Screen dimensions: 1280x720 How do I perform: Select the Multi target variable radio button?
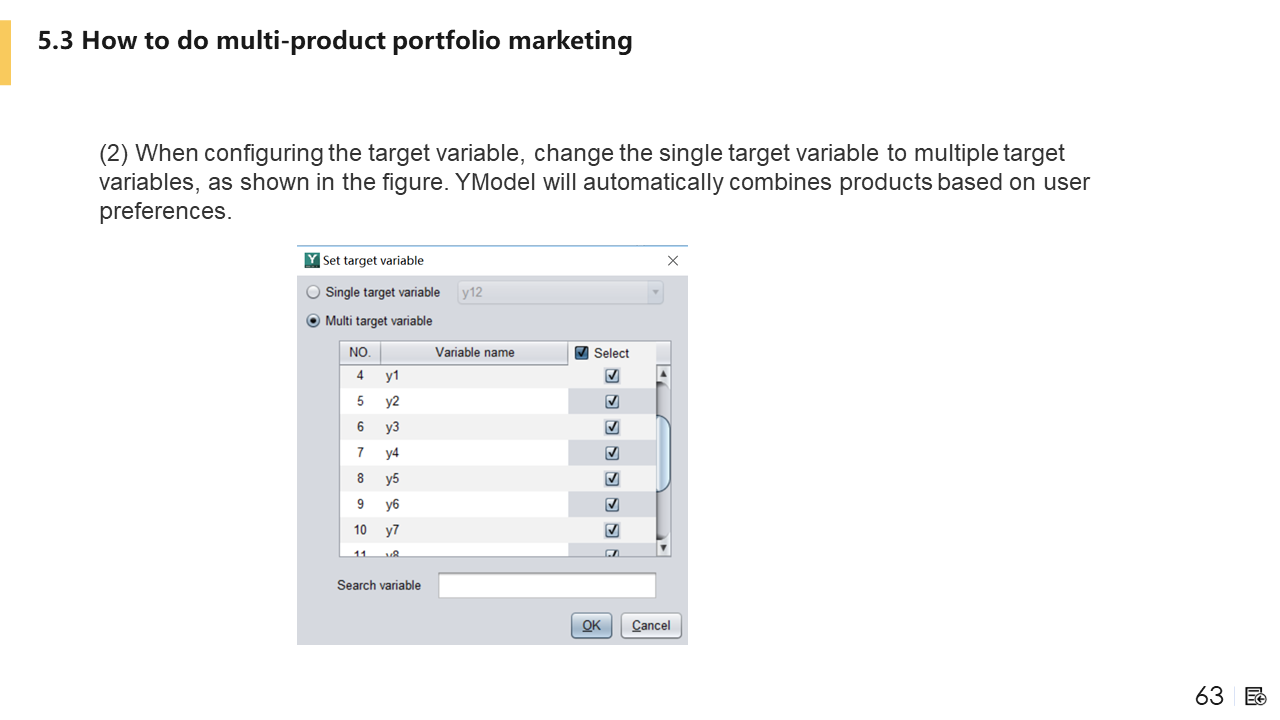[314, 321]
